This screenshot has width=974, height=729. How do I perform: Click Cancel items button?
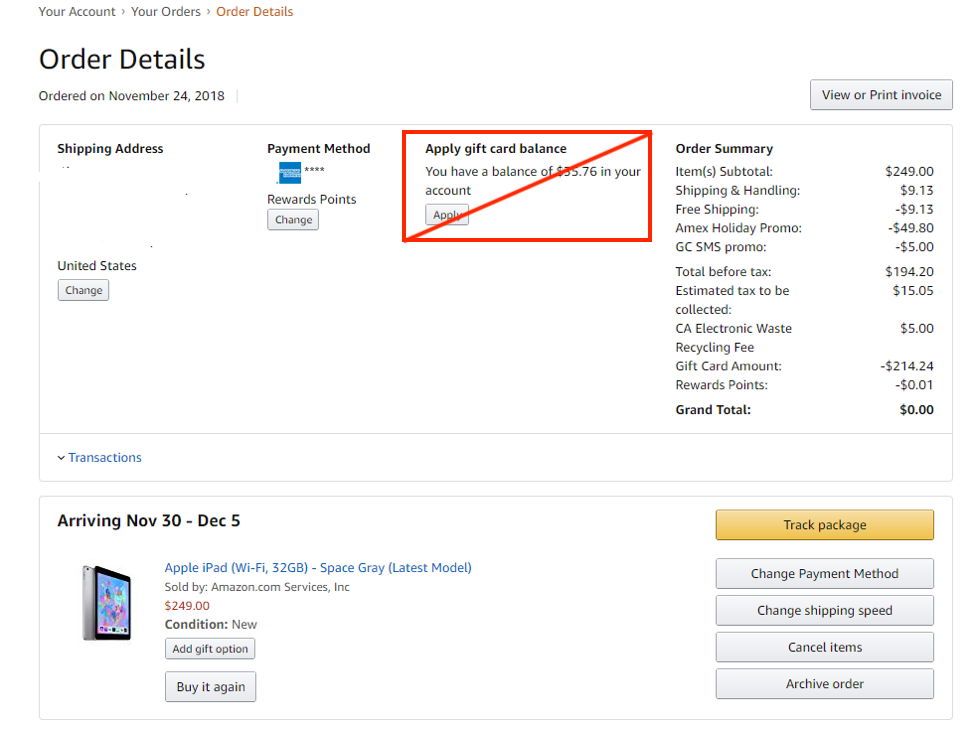(x=824, y=647)
